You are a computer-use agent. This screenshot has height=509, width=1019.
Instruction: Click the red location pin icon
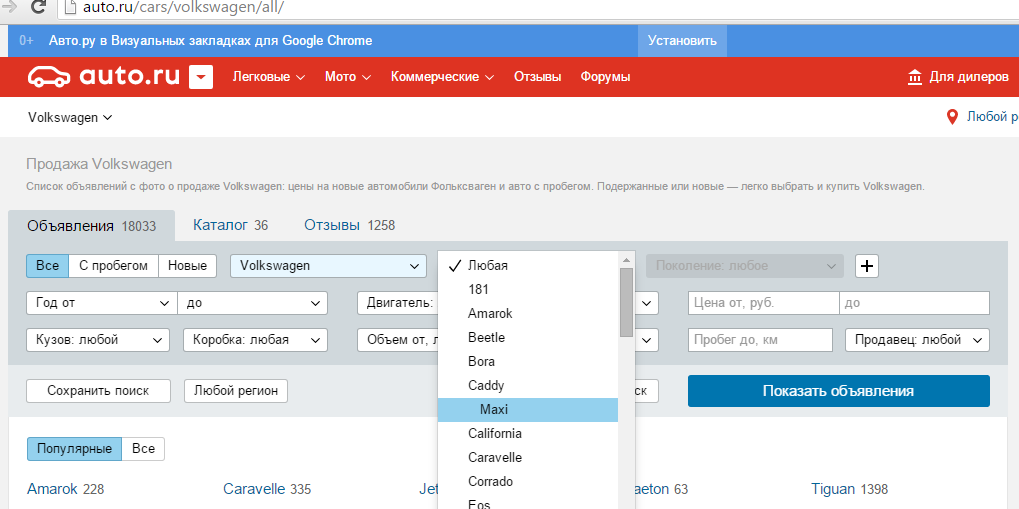pyautogui.click(x=952, y=117)
